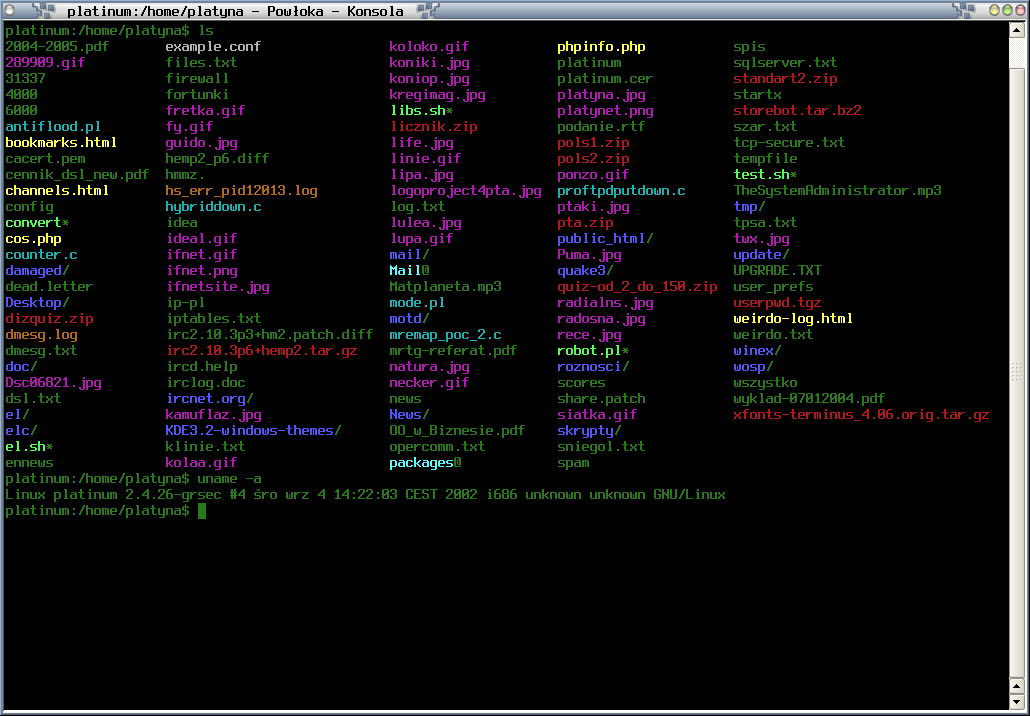Click the uname -a command text
Viewport: 1030px width, 716px height.
pyautogui.click(x=229, y=479)
